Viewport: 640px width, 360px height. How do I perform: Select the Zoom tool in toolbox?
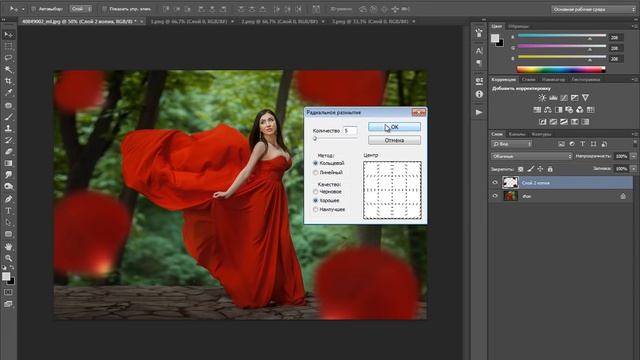[x=8, y=258]
